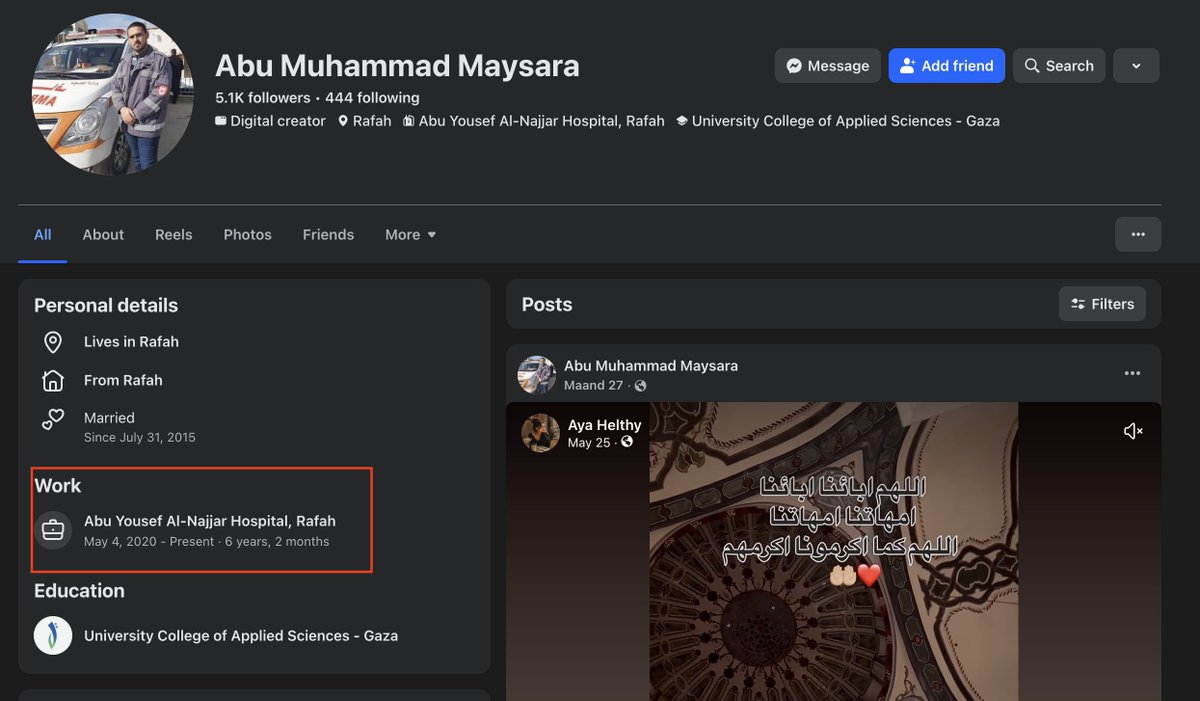The height and width of the screenshot is (701, 1200).
Task: Click Abu Yousef Al-Najjar Hospital in profile header
Action: point(542,121)
